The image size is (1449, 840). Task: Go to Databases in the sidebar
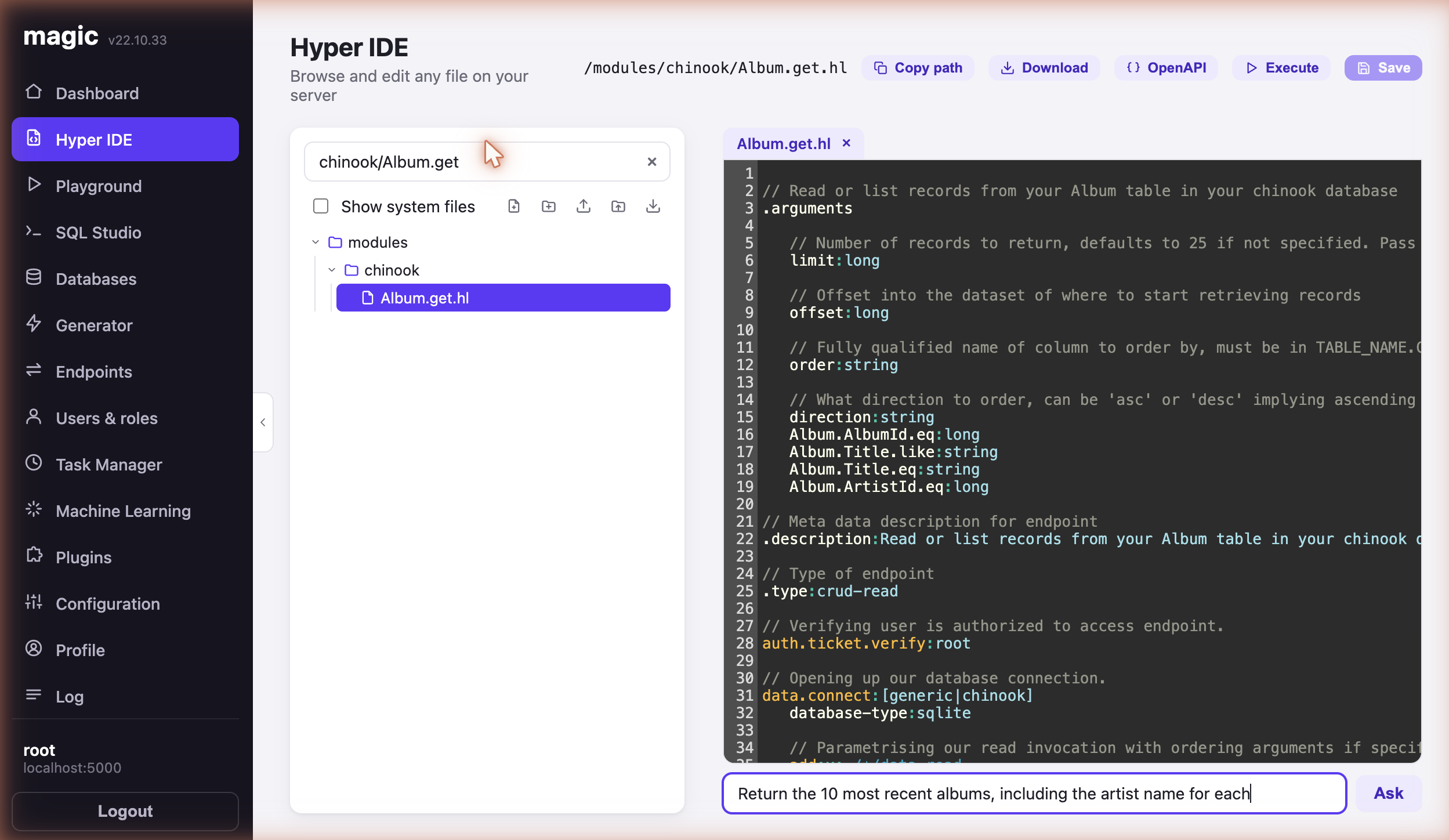pyautogui.click(x=125, y=278)
